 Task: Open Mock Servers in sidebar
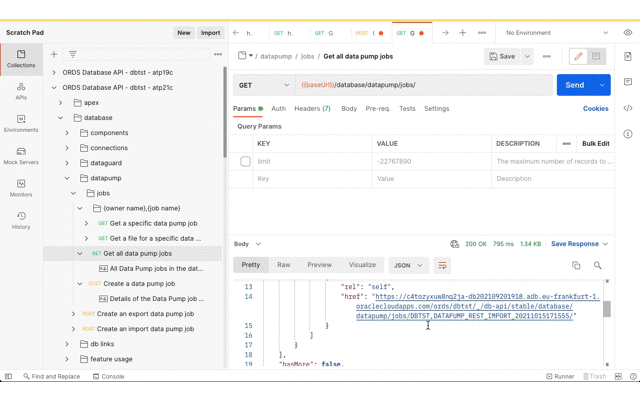click(21, 156)
